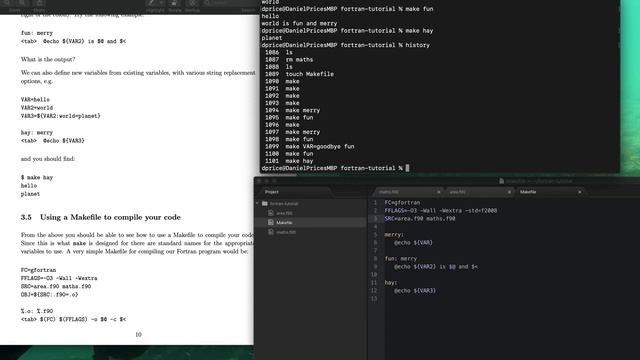Click the file icon in editor title bar
This screenshot has width=640, height=360.
tap(502, 181)
